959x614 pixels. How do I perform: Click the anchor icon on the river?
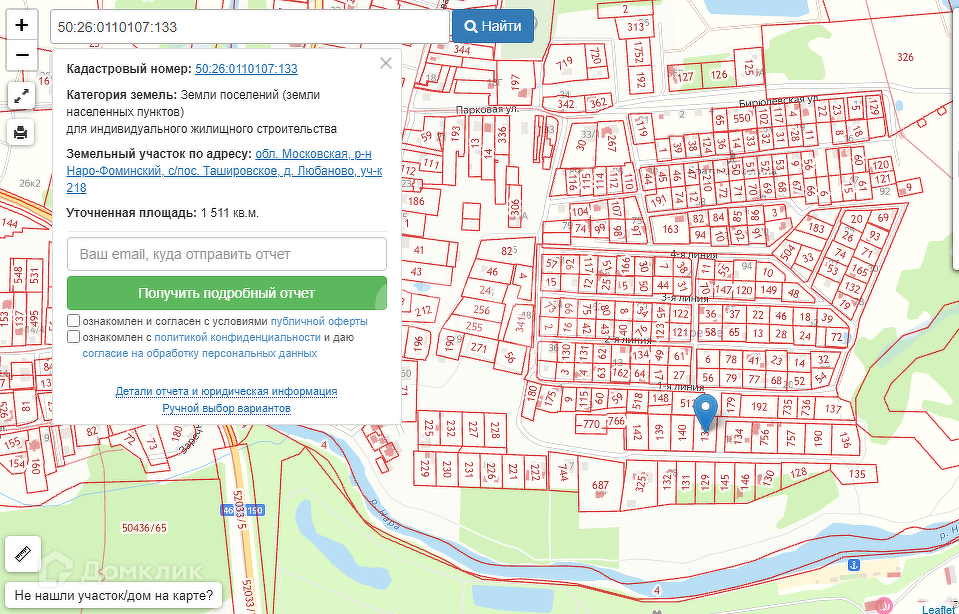[856, 563]
